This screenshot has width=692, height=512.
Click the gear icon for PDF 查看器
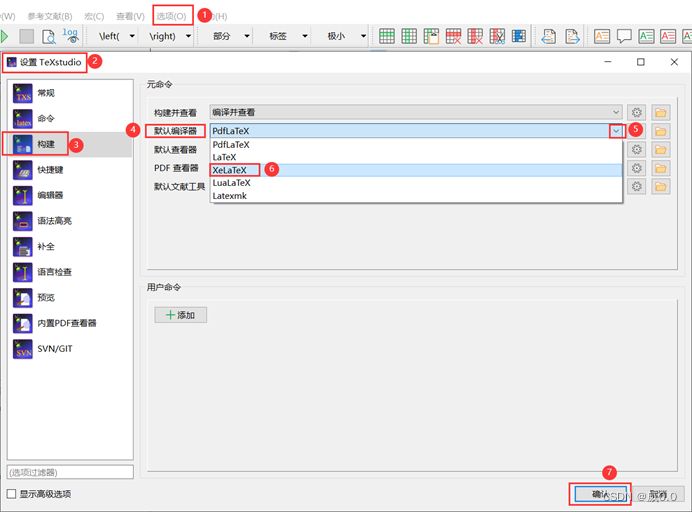636,168
